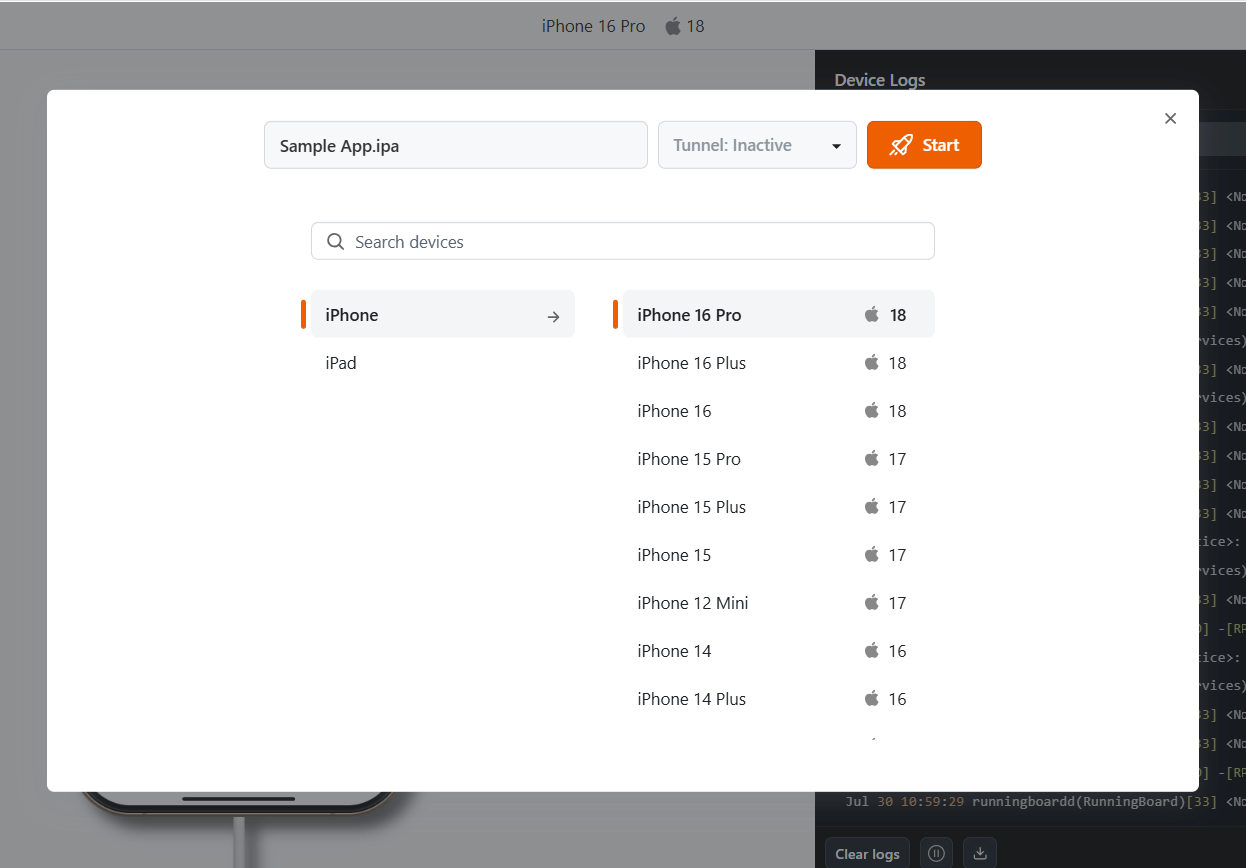
Task: Click the Sample App.ipa file field
Action: click(x=455, y=144)
